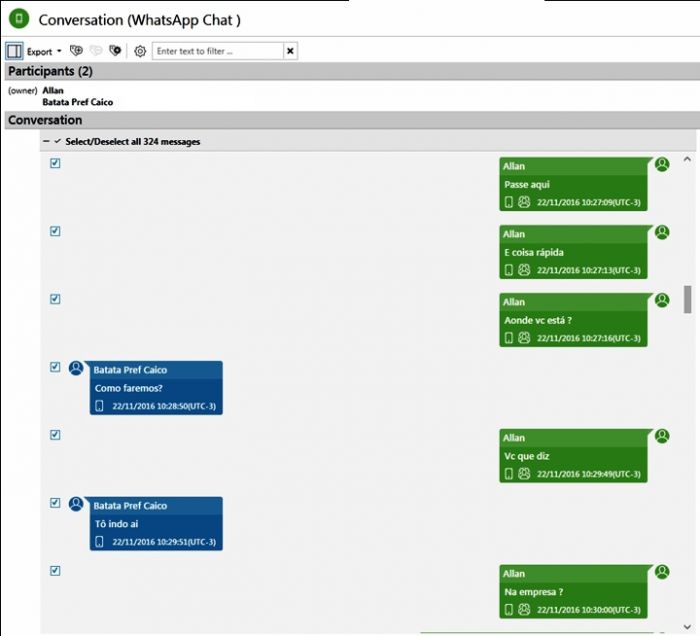Image resolution: width=700 pixels, height=636 pixels.
Task: Click contacts icon in 'Na empresa ?' message
Action: click(x=524, y=609)
